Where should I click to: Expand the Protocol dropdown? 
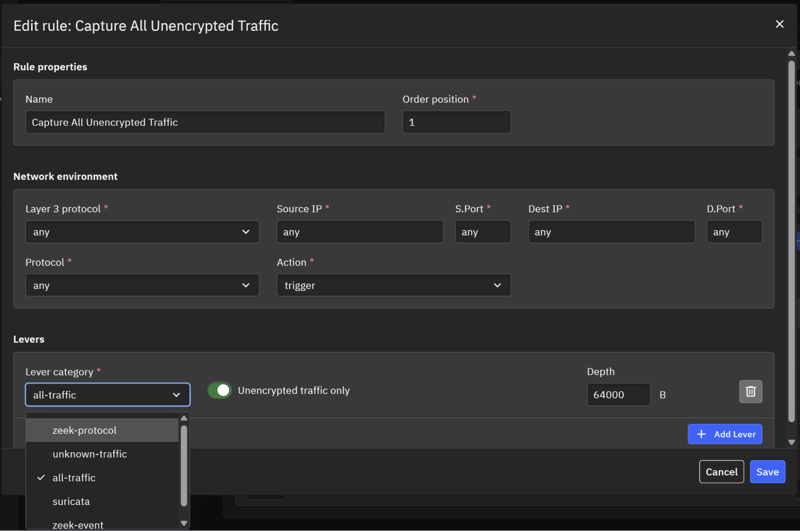(142, 285)
